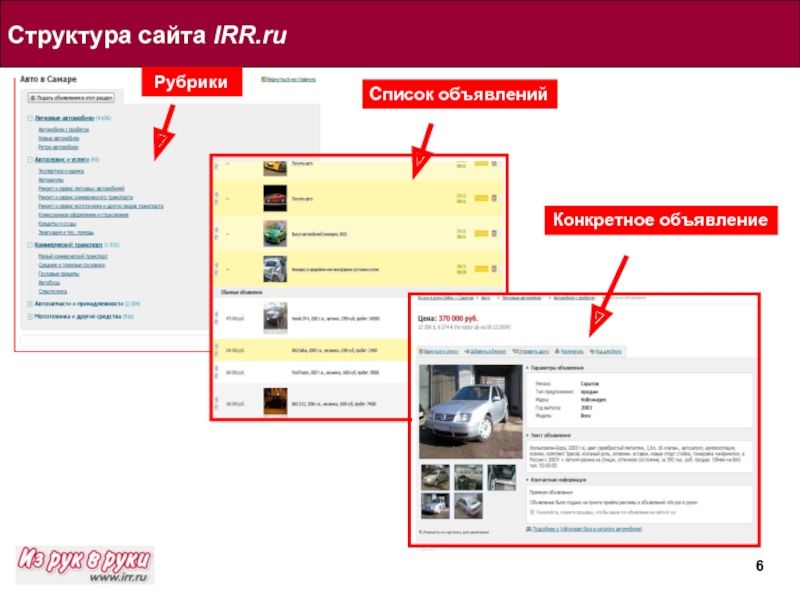Click the Отправить другу envelope icon
The height and width of the screenshot is (600, 800).
pos(515,352)
